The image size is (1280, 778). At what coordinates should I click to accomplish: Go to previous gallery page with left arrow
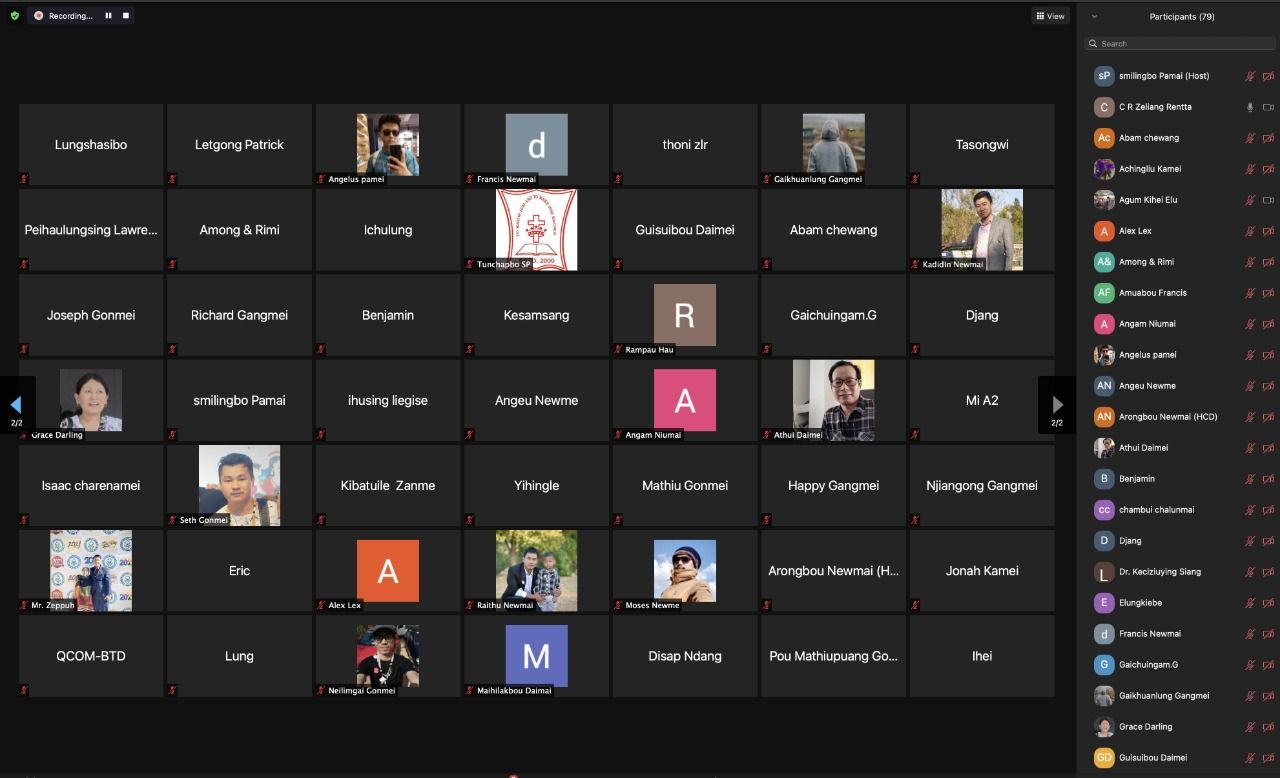[16, 405]
